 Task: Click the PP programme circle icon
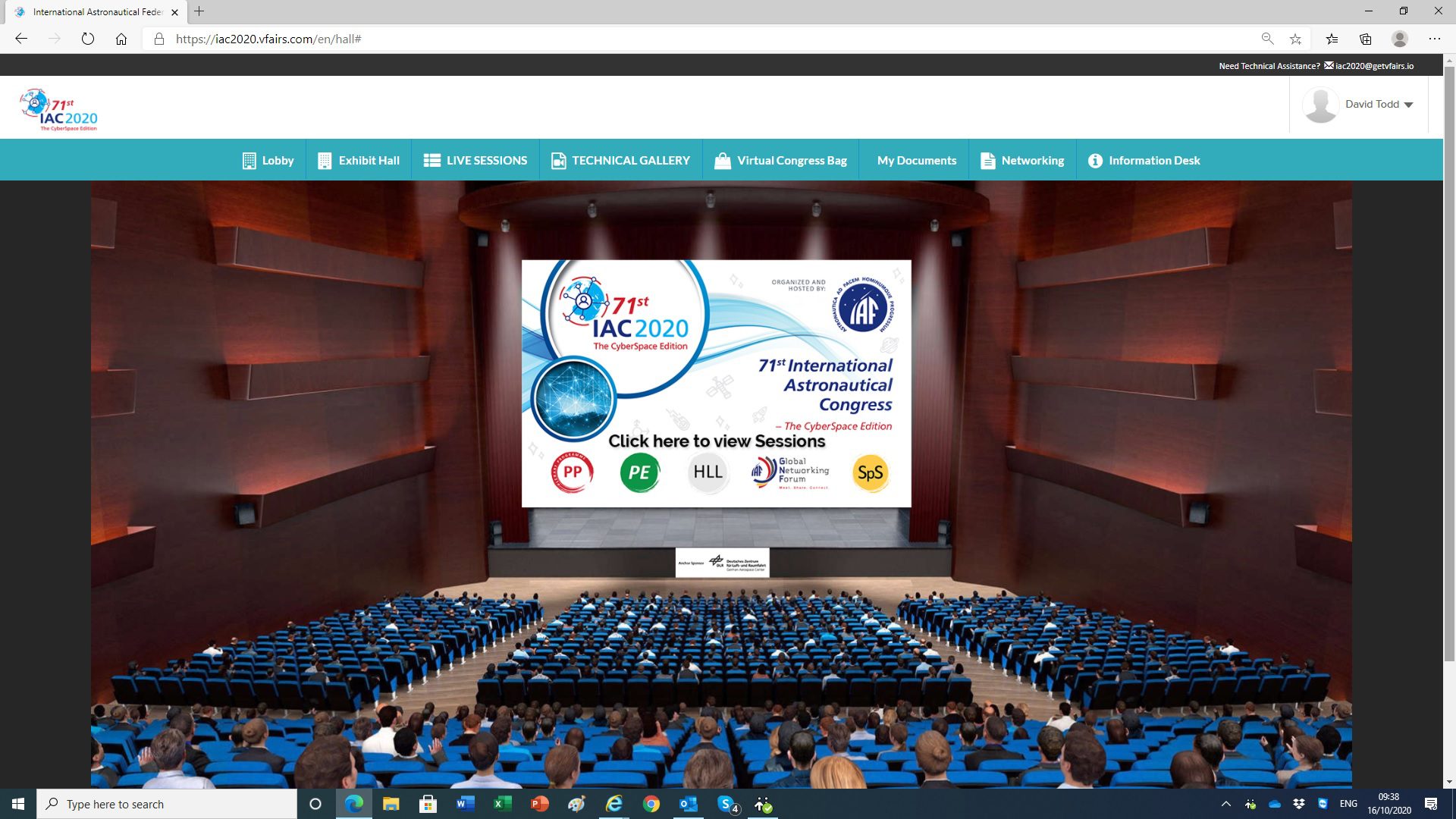(x=573, y=472)
